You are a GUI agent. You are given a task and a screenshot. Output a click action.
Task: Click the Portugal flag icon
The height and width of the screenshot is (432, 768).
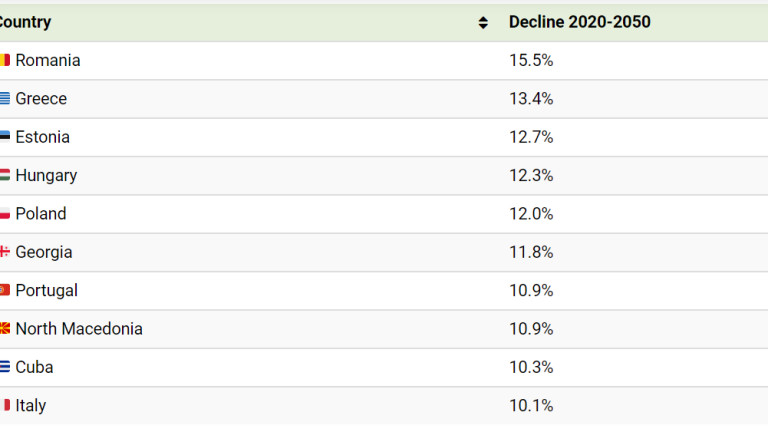click(5, 290)
